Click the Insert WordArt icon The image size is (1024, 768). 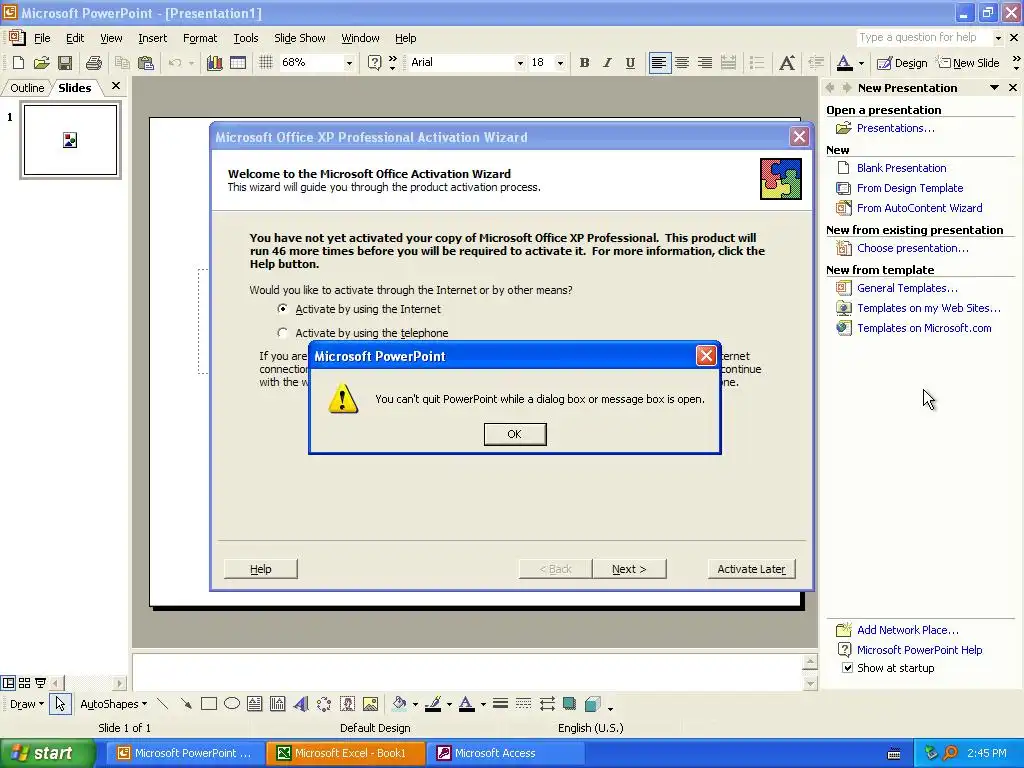[x=300, y=704]
